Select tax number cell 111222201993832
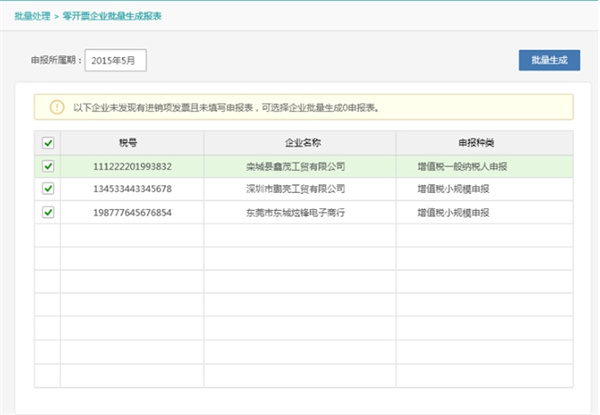 point(132,166)
